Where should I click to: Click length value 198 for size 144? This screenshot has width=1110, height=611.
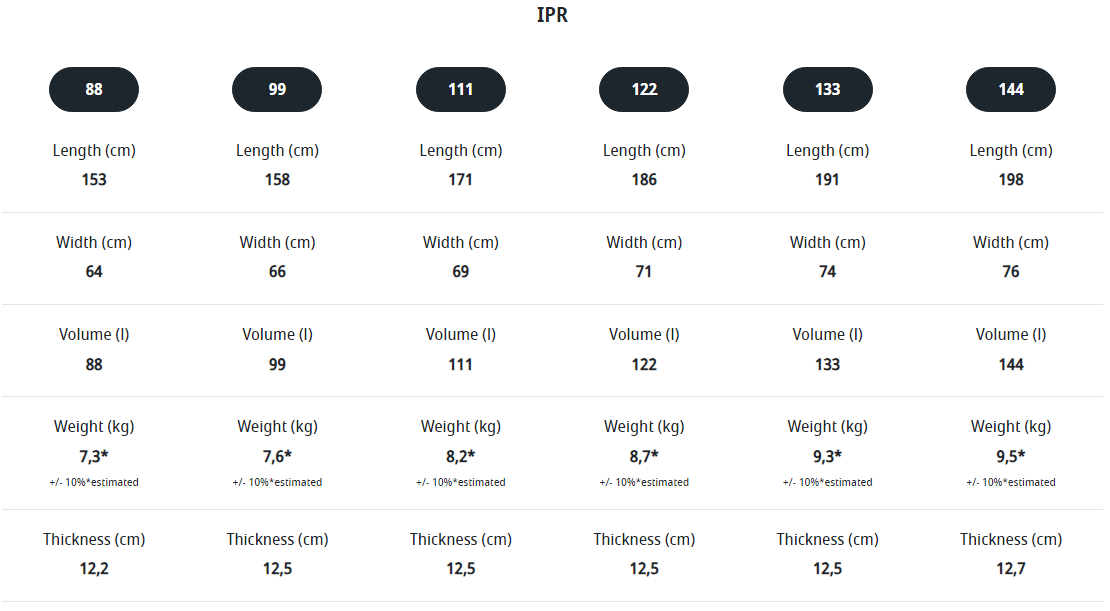tap(1011, 180)
